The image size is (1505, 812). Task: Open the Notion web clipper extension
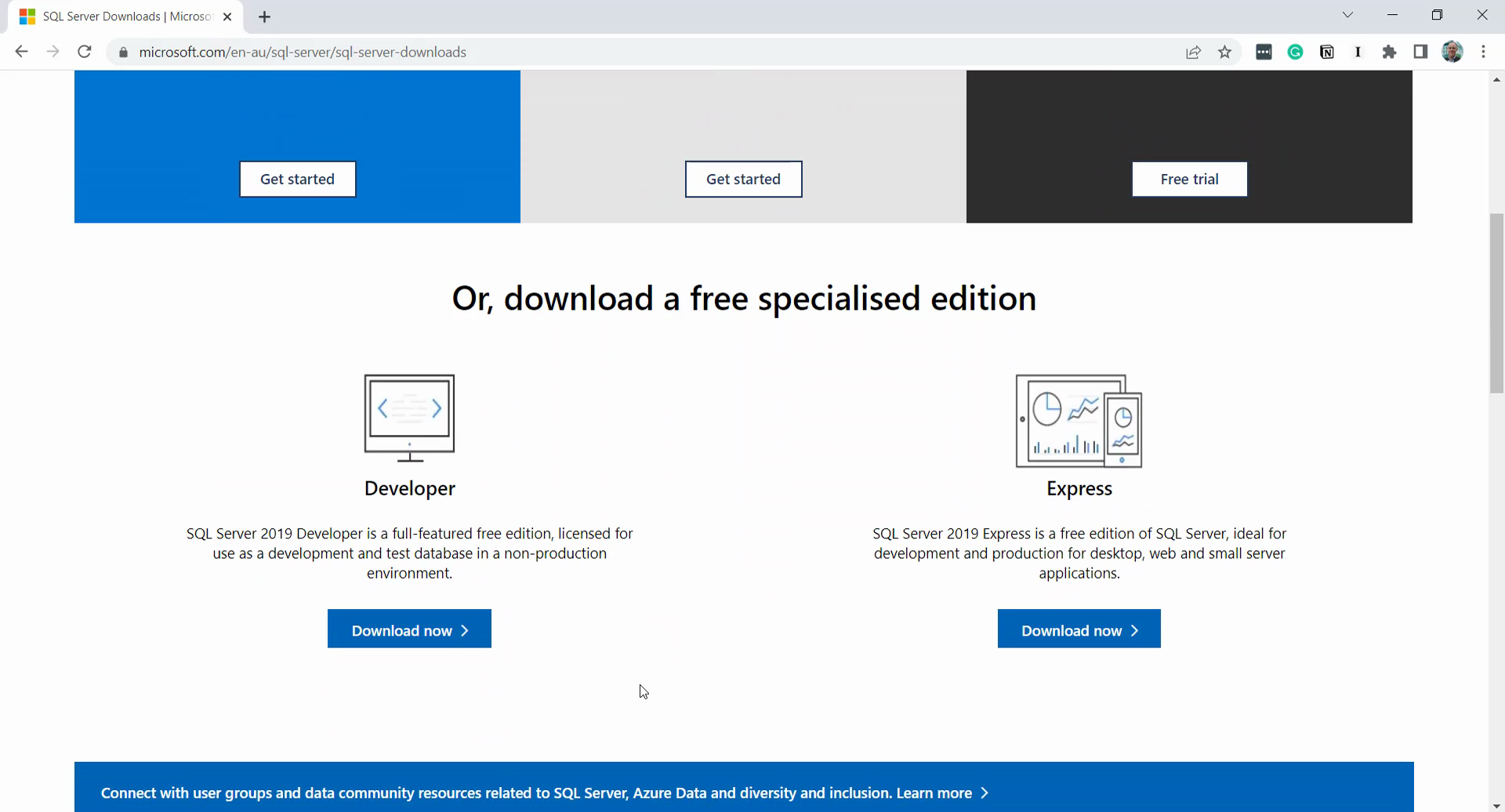click(x=1327, y=53)
